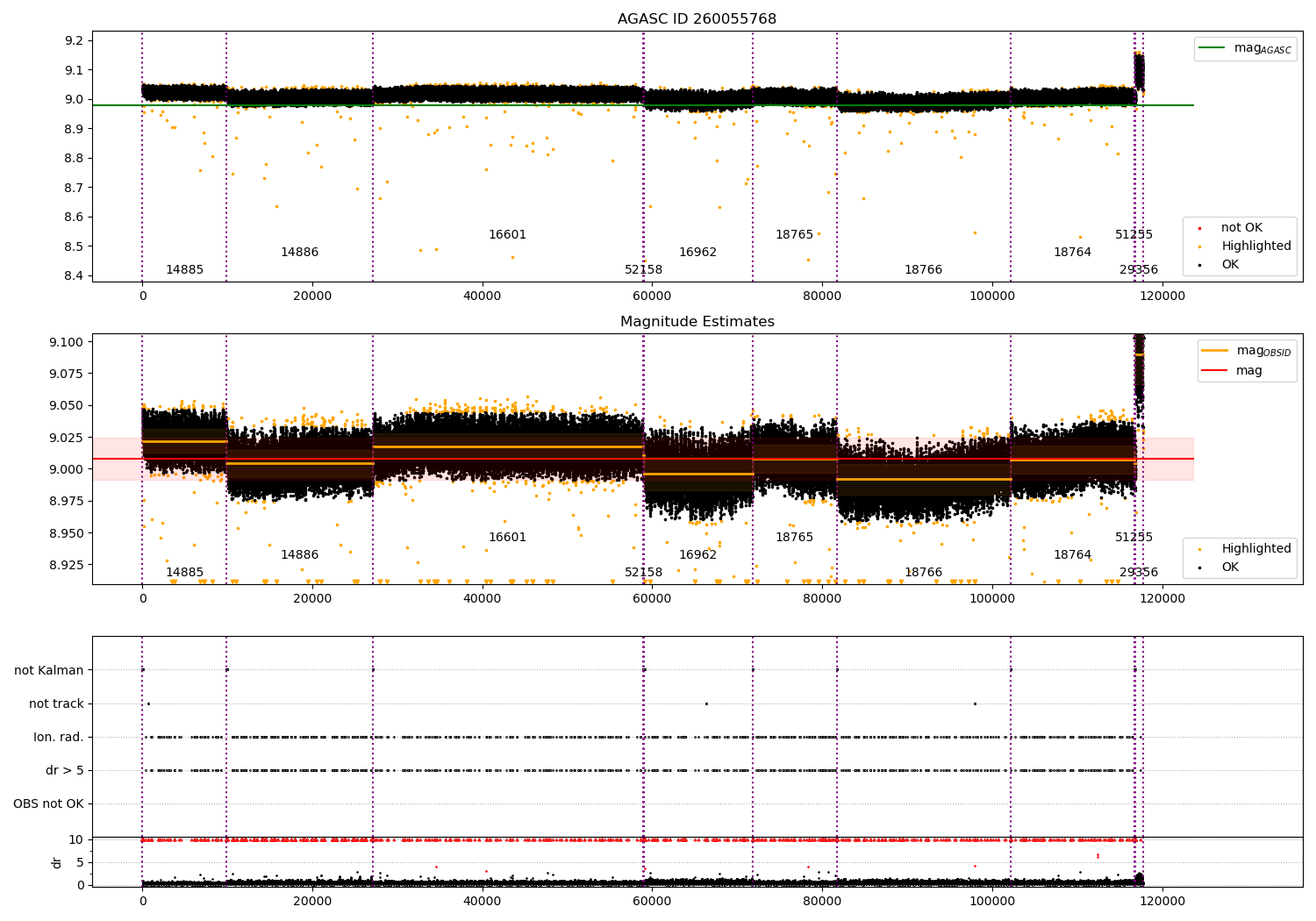Viewport: 1316px width, 921px height.
Task: Click y-axis tick 9.100 in middle panel
Action: coord(67,342)
